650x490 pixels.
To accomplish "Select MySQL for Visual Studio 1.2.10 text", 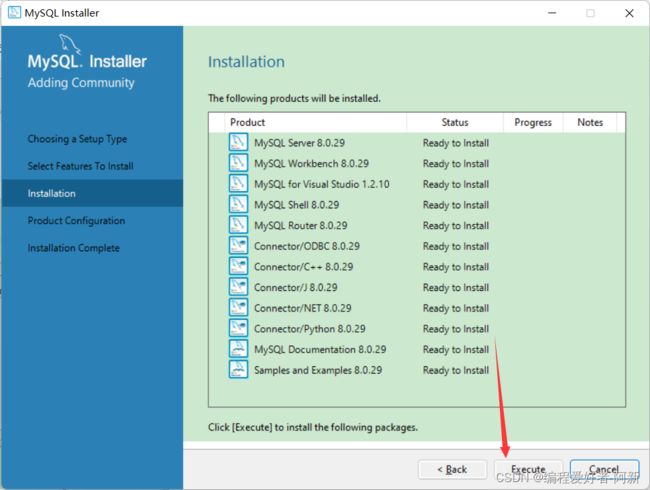I will pyautogui.click(x=322, y=184).
